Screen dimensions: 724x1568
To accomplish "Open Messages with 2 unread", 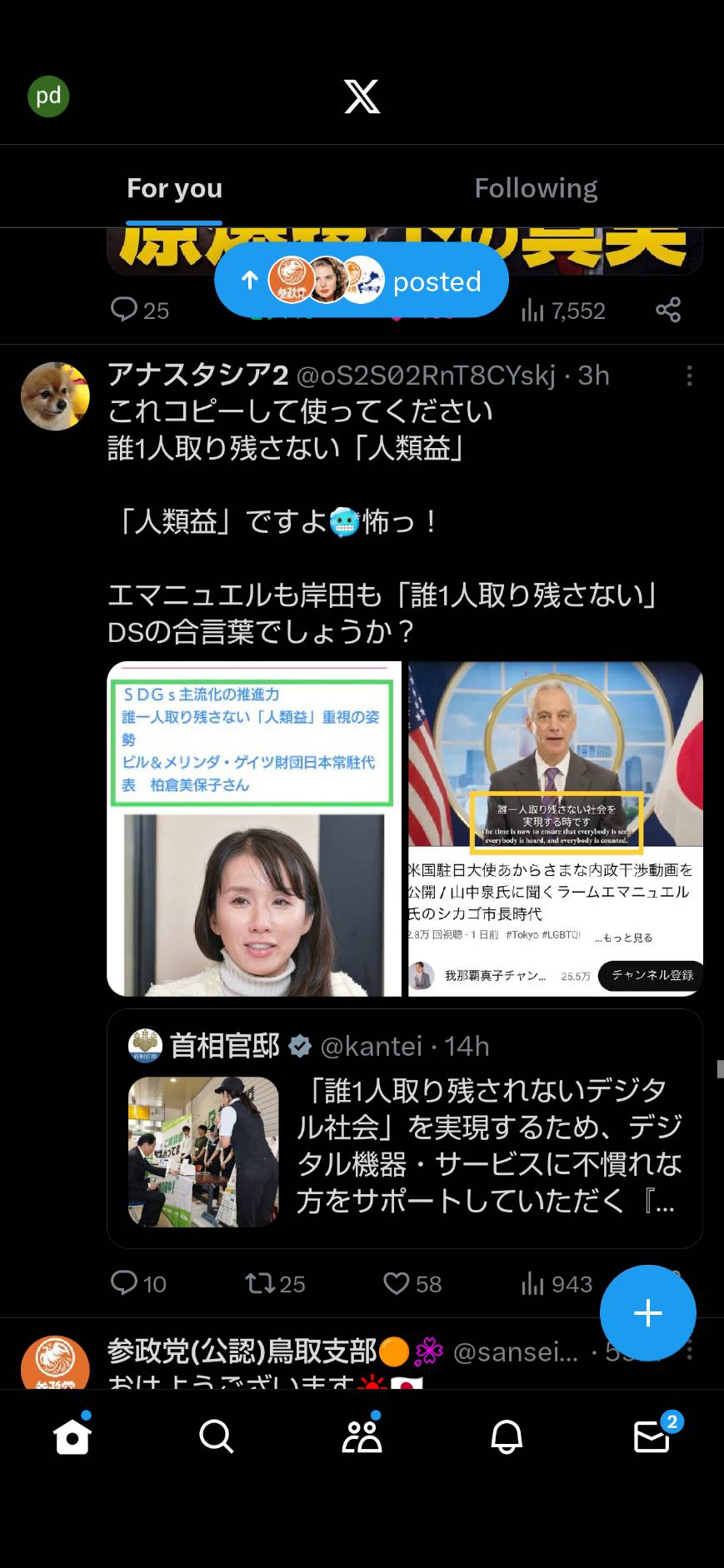I will [652, 1436].
